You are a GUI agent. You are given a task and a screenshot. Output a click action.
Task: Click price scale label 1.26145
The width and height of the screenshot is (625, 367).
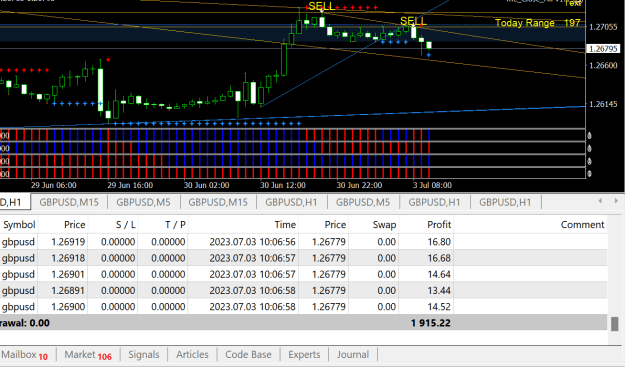click(x=603, y=104)
